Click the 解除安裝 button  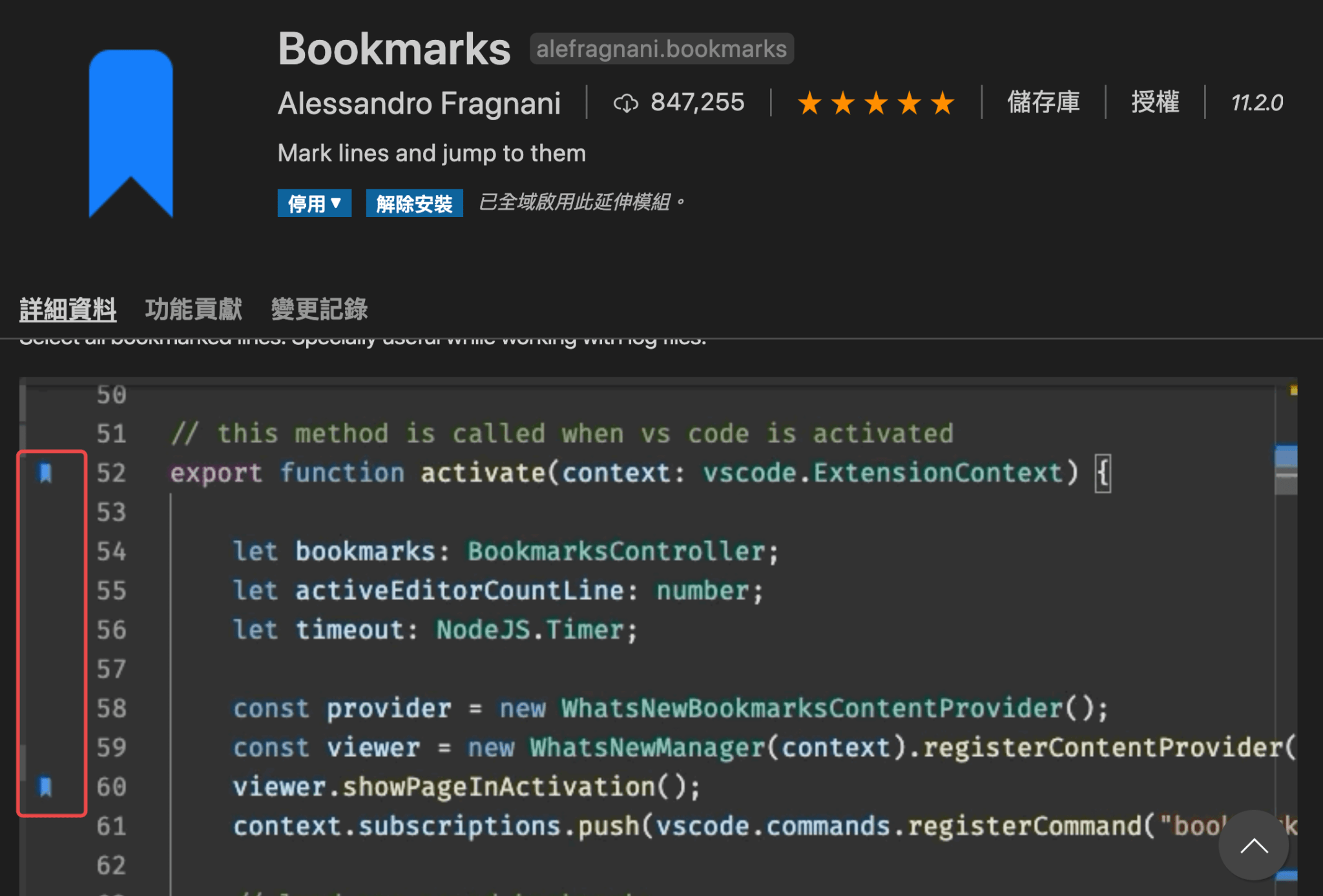pyautogui.click(x=414, y=203)
